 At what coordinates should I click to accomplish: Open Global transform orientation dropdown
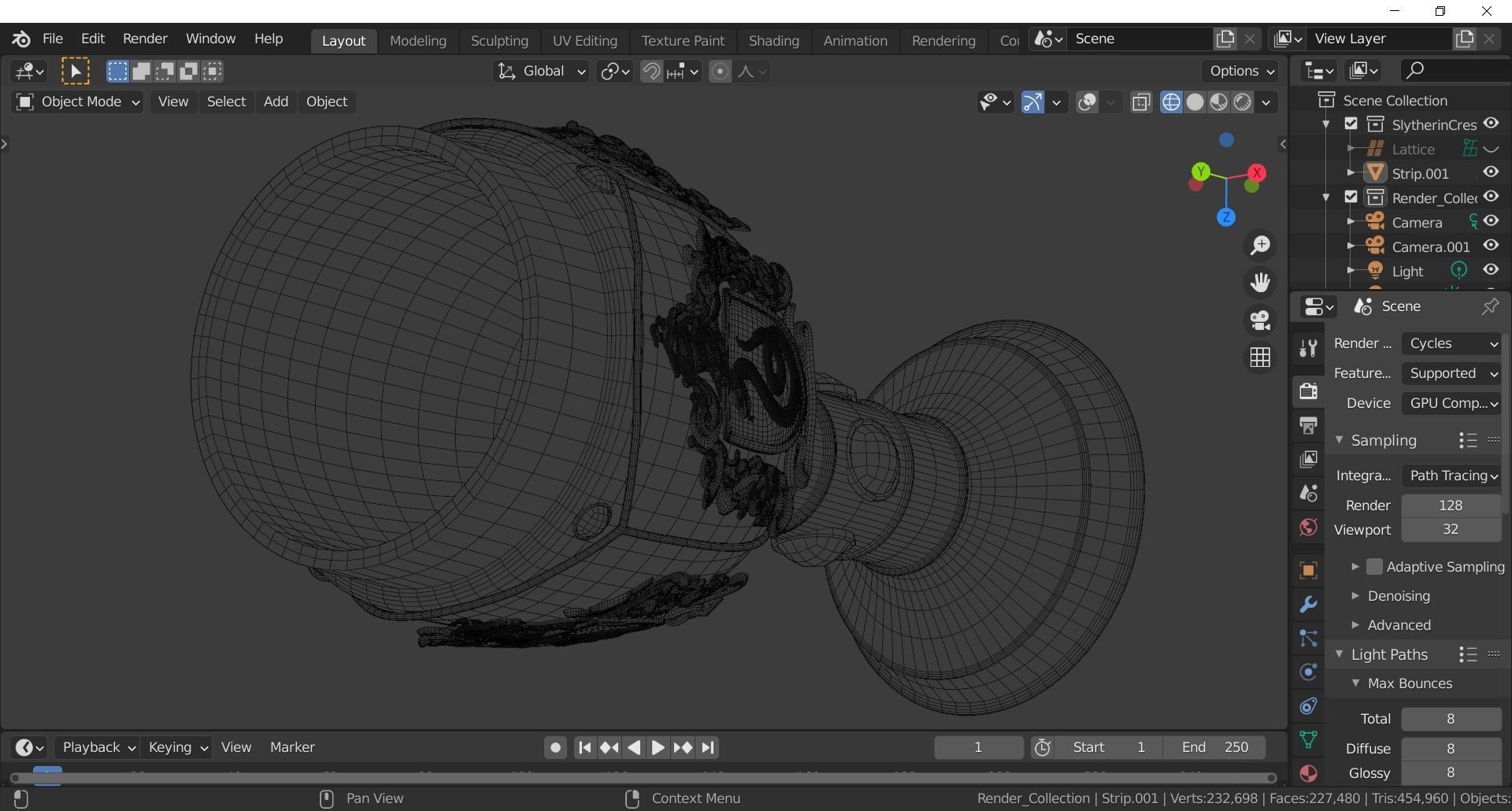pos(542,72)
